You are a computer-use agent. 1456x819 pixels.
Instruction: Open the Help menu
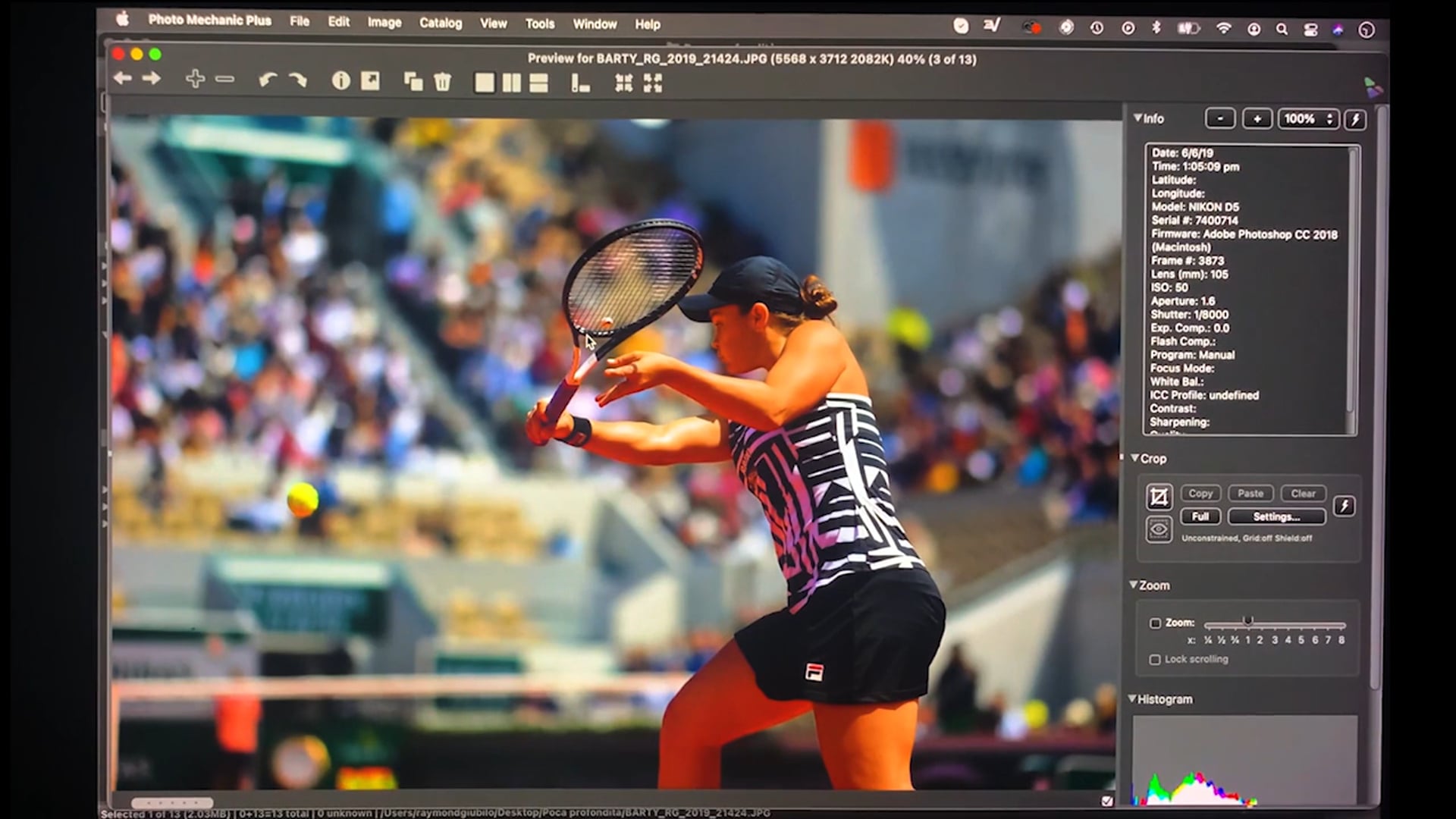pyautogui.click(x=648, y=24)
